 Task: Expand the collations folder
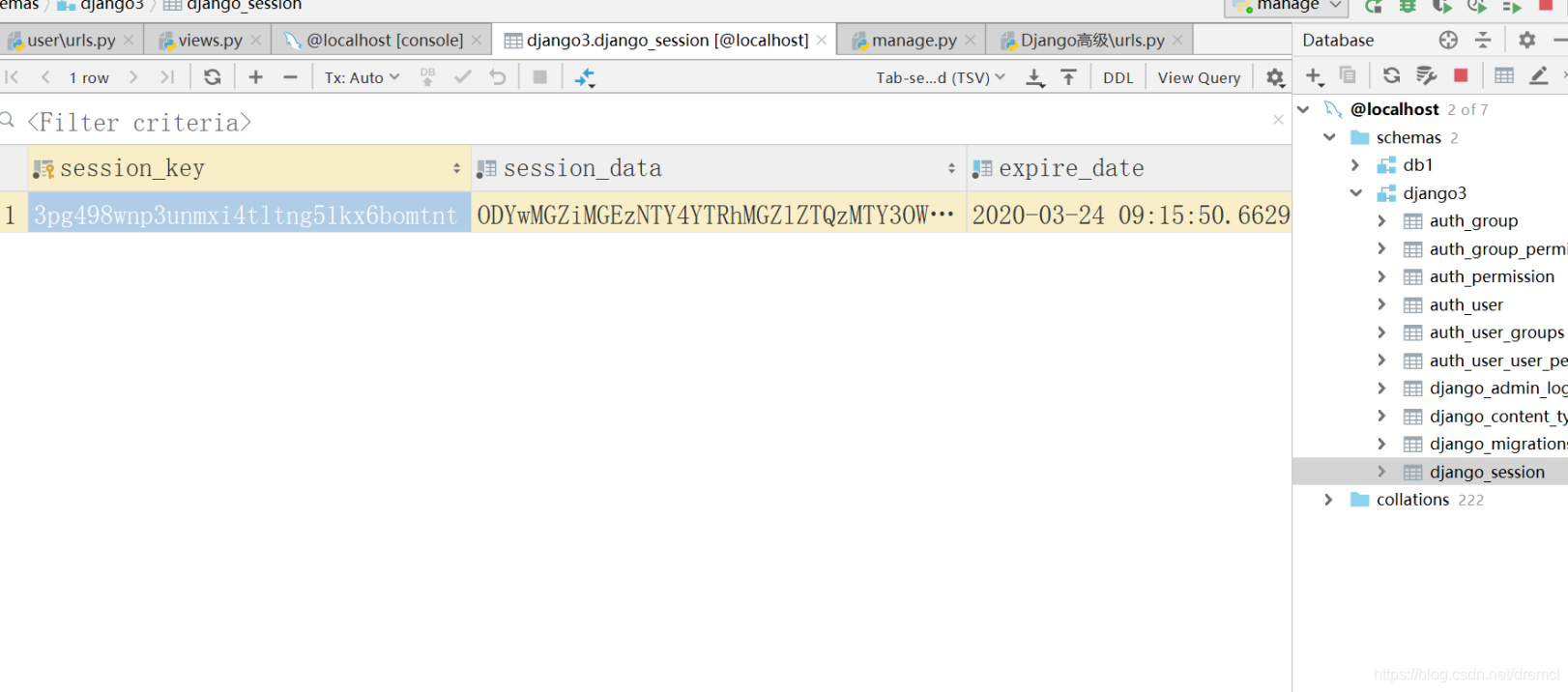coord(1329,500)
